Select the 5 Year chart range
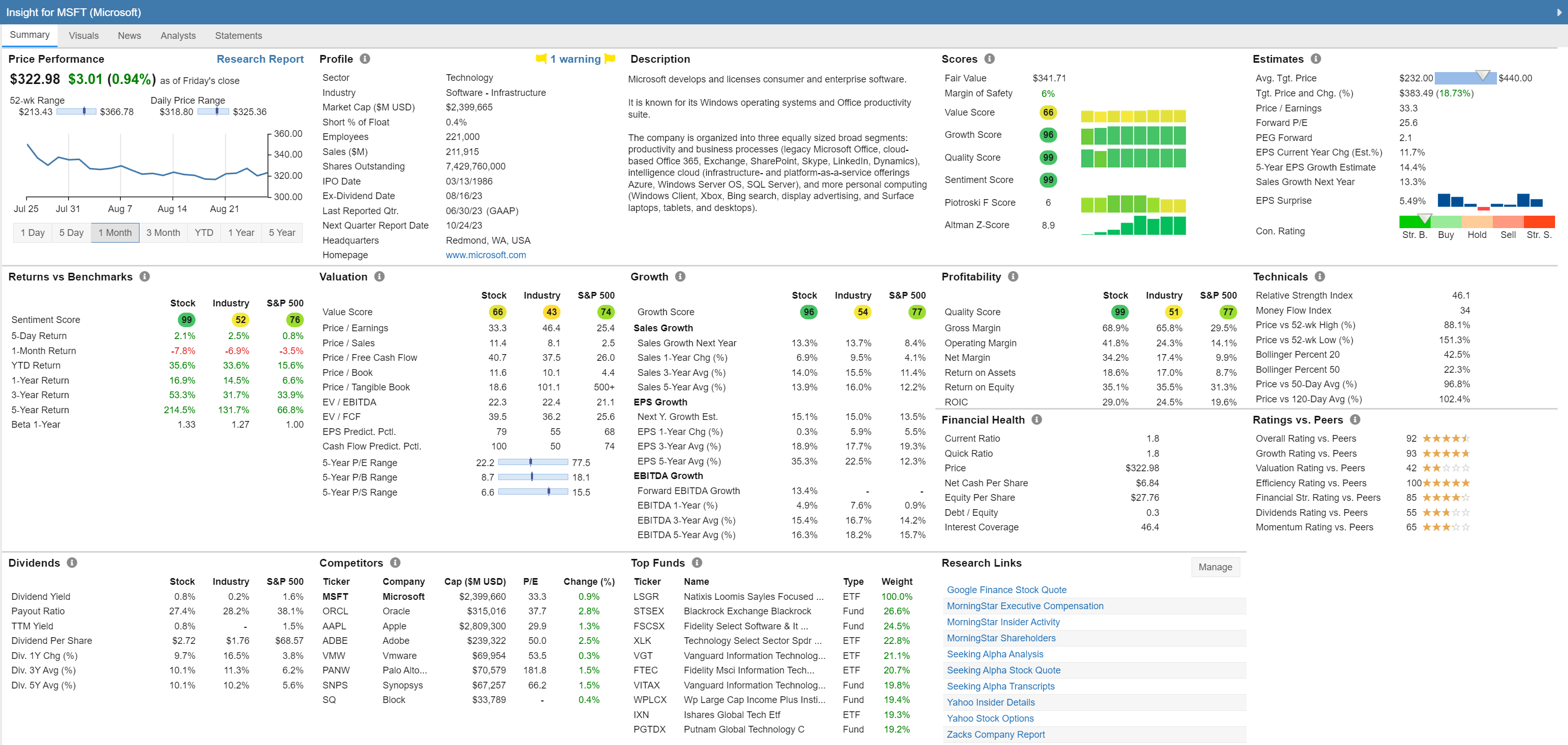 tap(282, 232)
